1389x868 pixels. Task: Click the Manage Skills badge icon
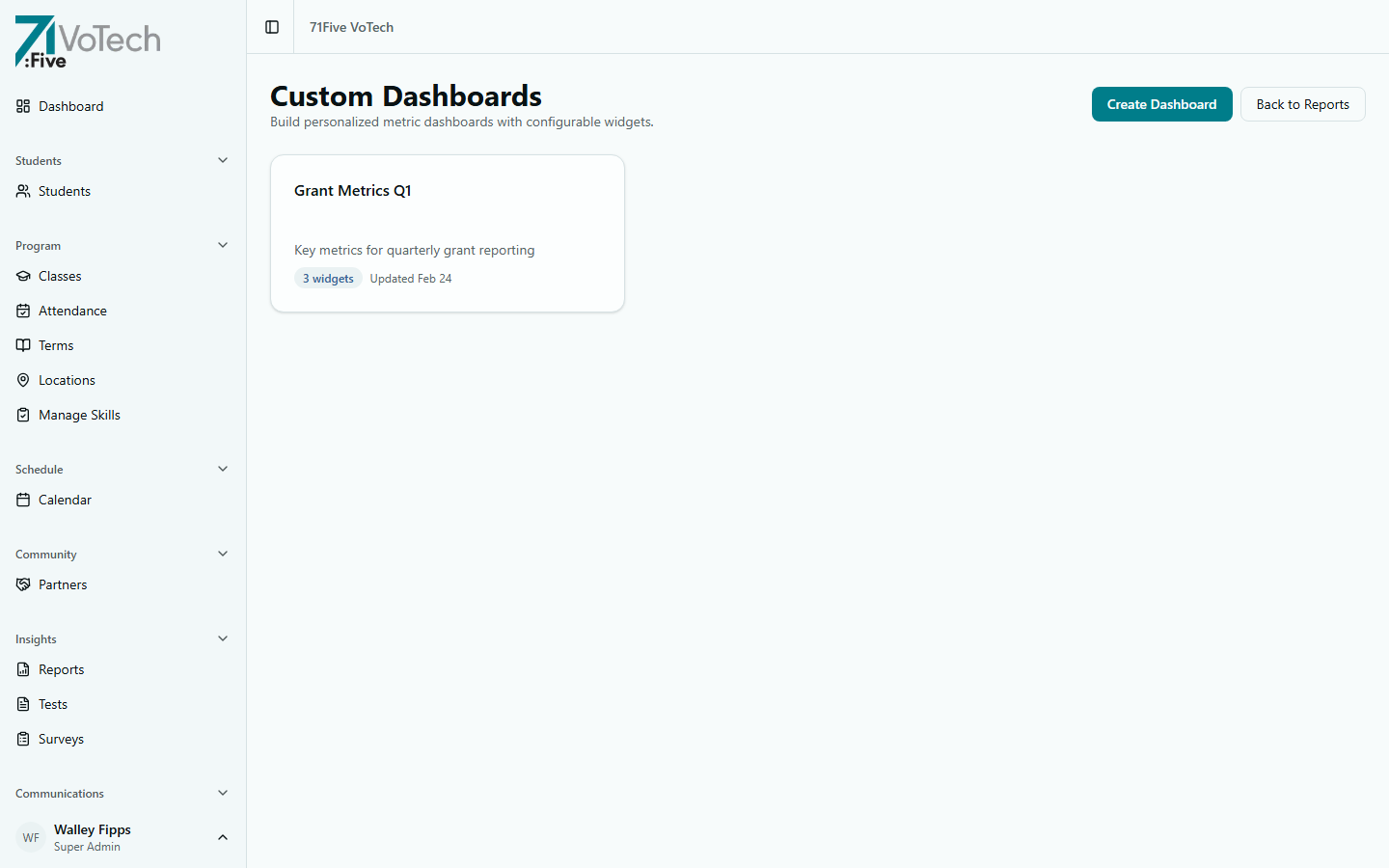point(23,415)
